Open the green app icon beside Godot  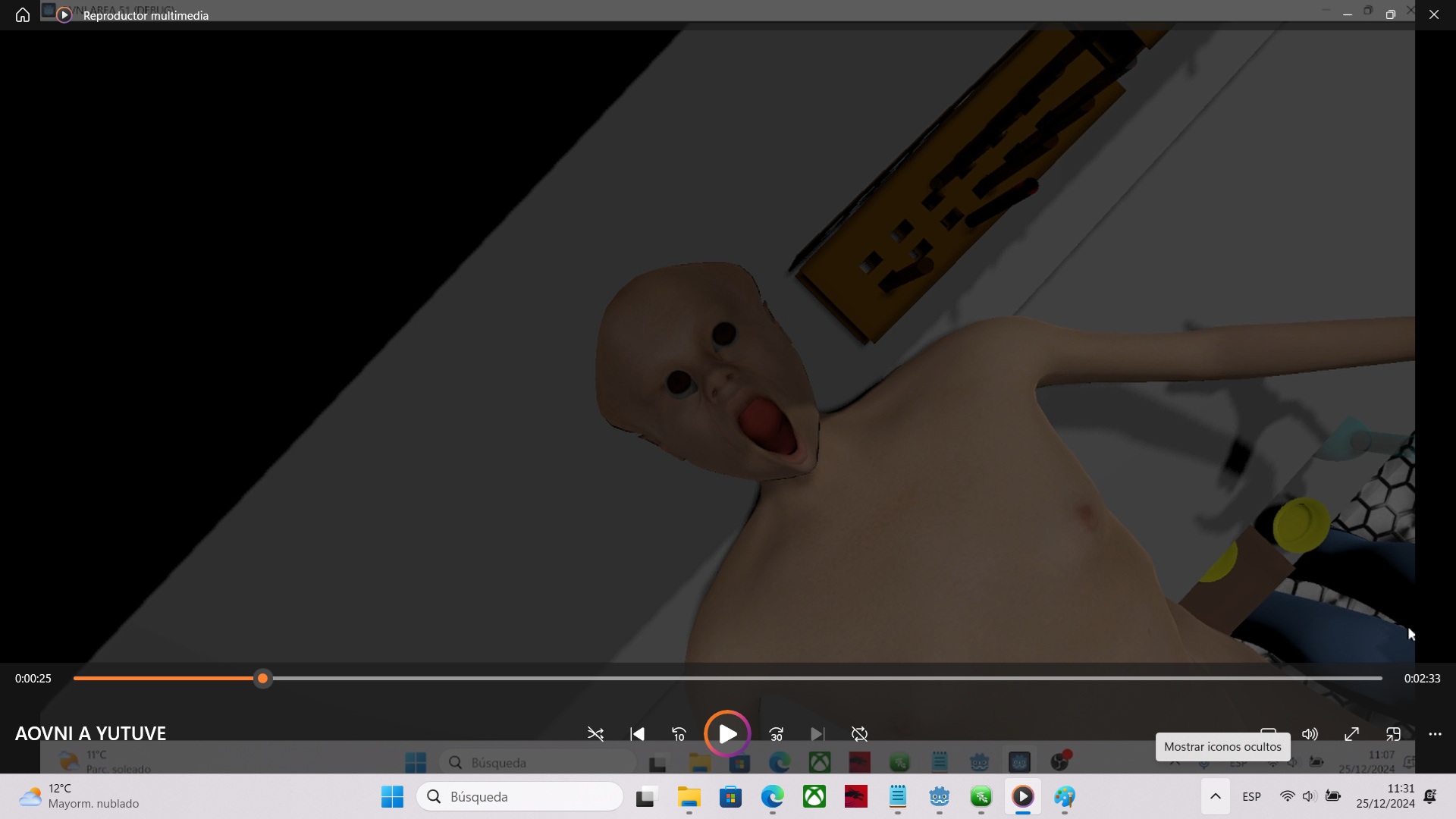click(x=981, y=797)
